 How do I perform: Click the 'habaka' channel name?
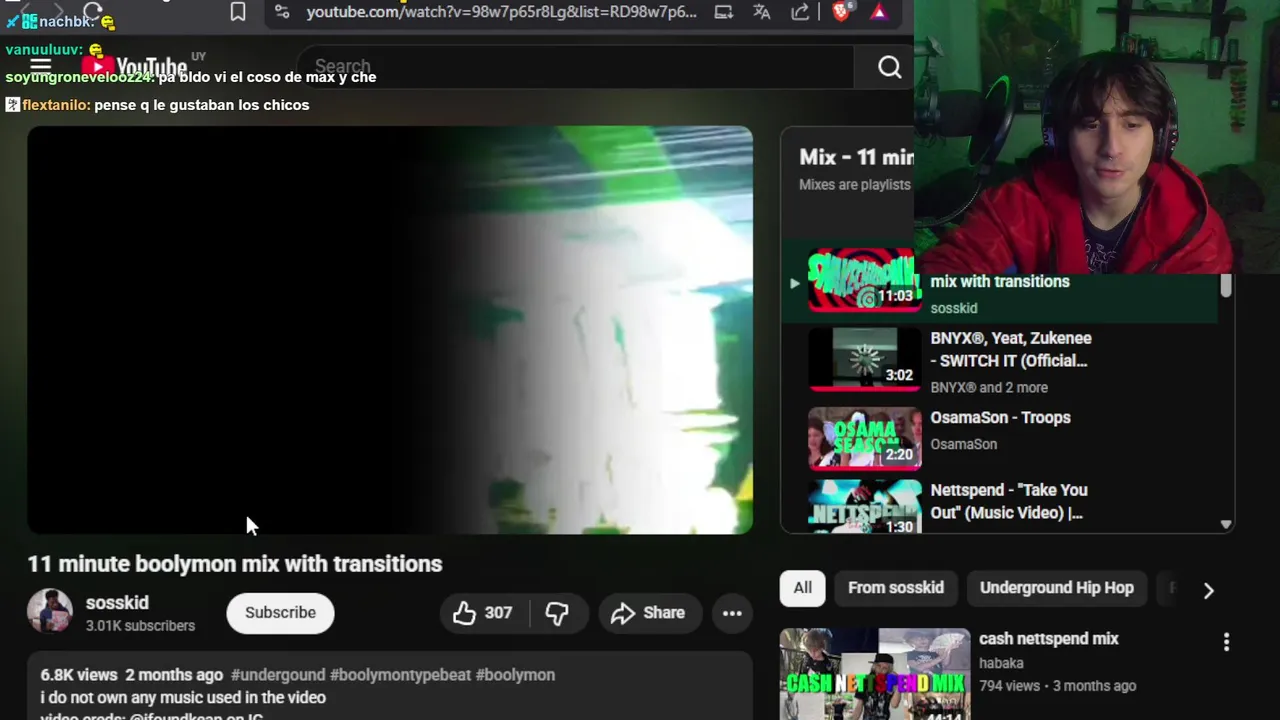click(1001, 663)
